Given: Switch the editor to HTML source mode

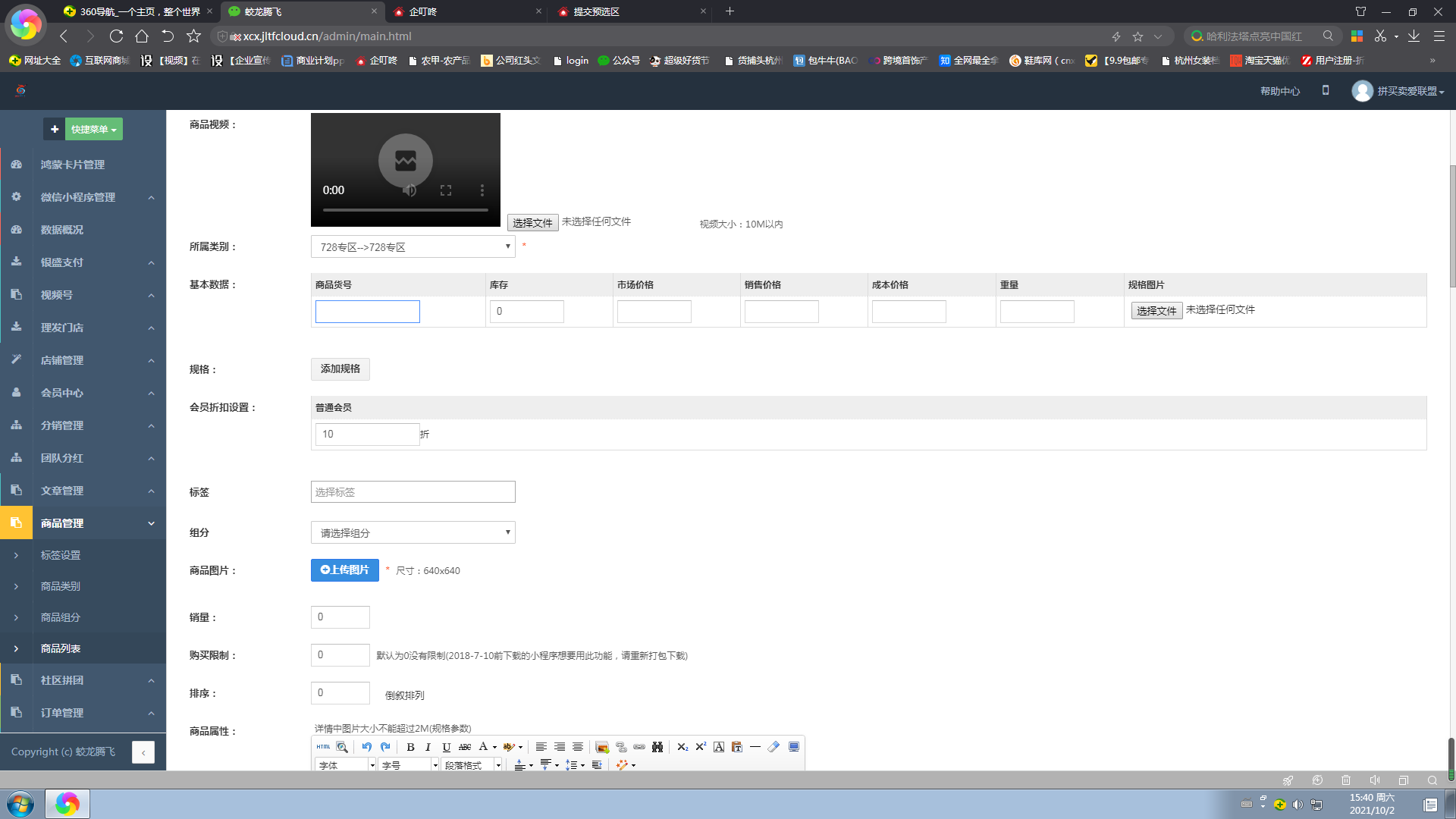Looking at the screenshot, I should click(323, 747).
